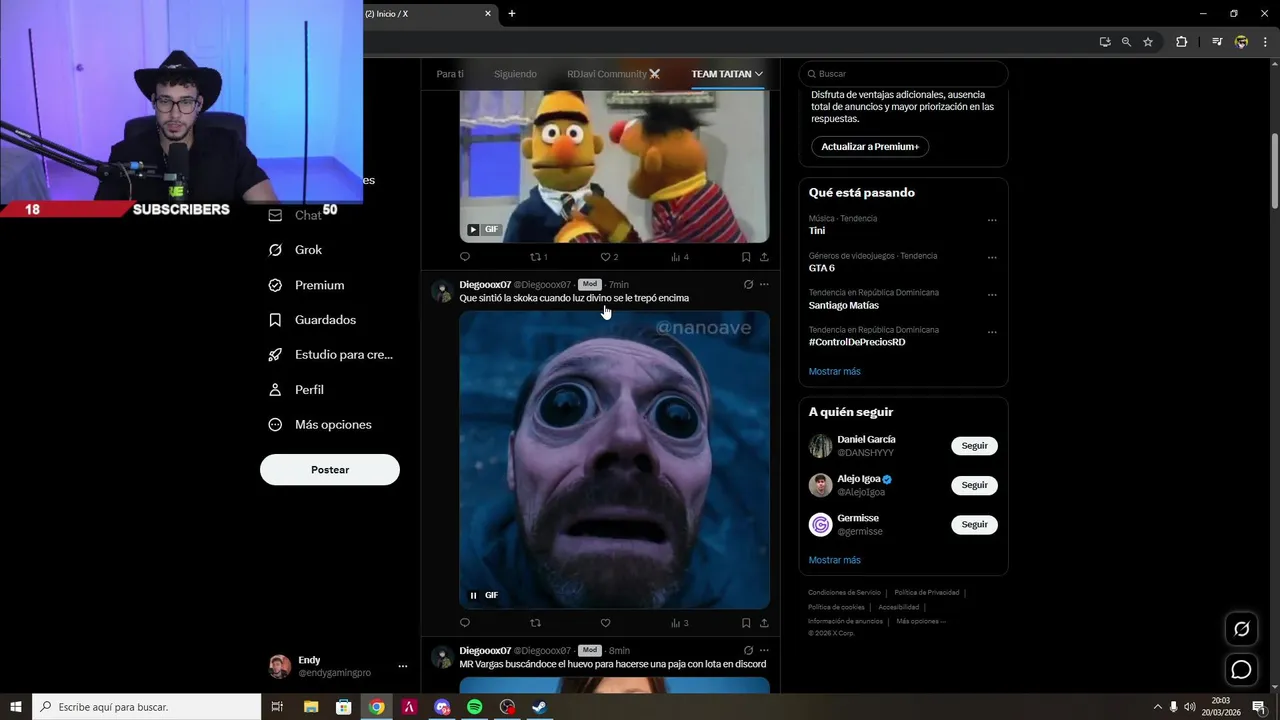1280x720 pixels.
Task: Open Grok icon on 7min post
Action: (x=748, y=285)
